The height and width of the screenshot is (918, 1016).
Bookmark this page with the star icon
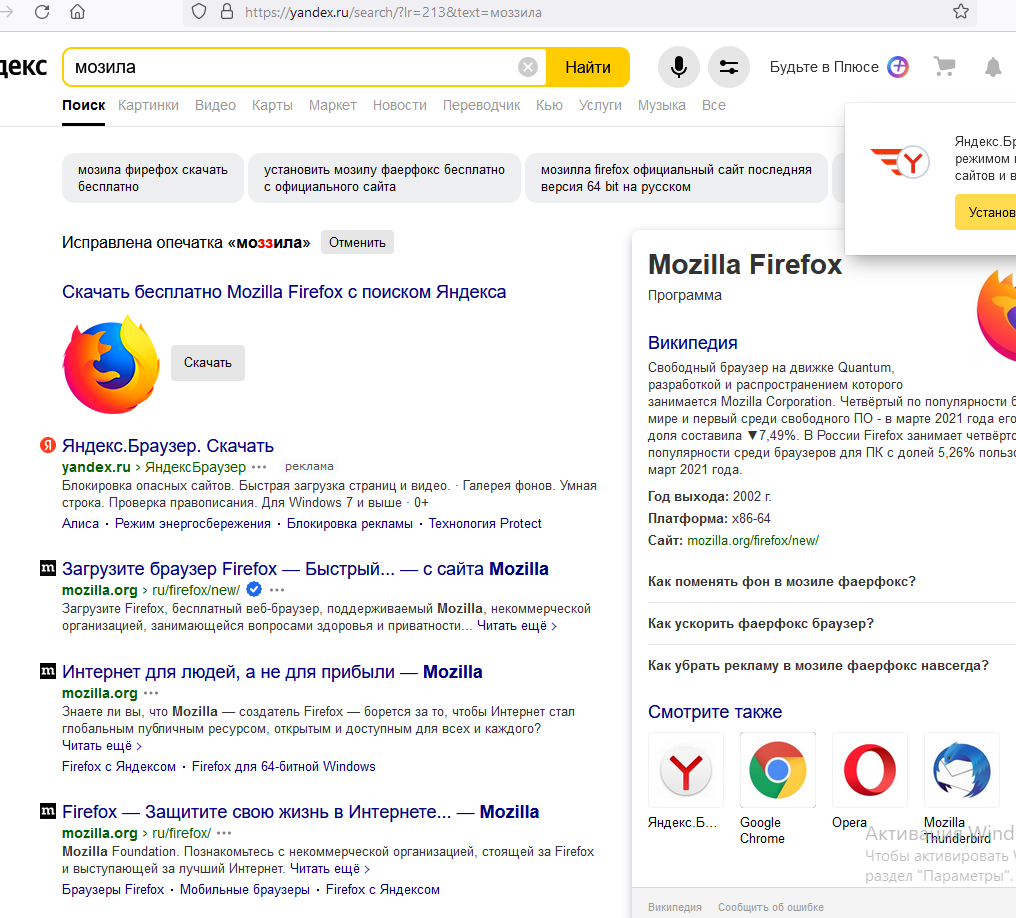[x=961, y=12]
